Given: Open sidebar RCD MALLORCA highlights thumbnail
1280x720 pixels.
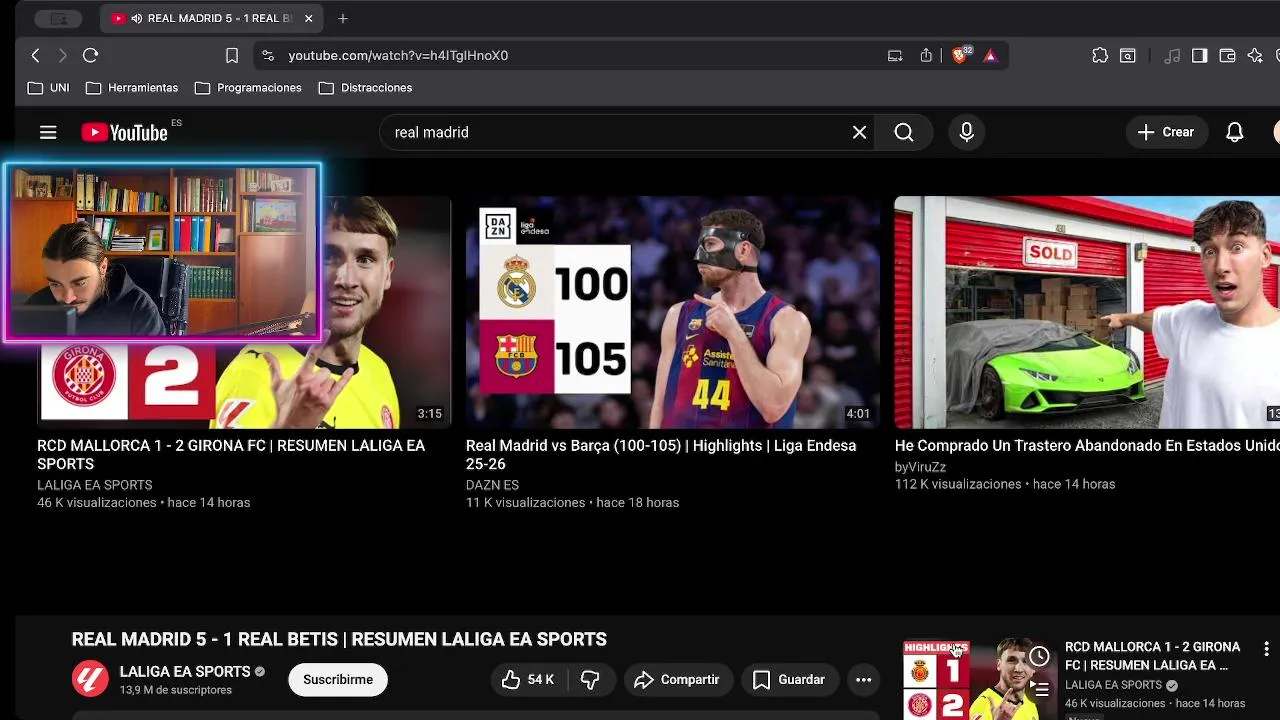Looking at the screenshot, I should (979, 680).
